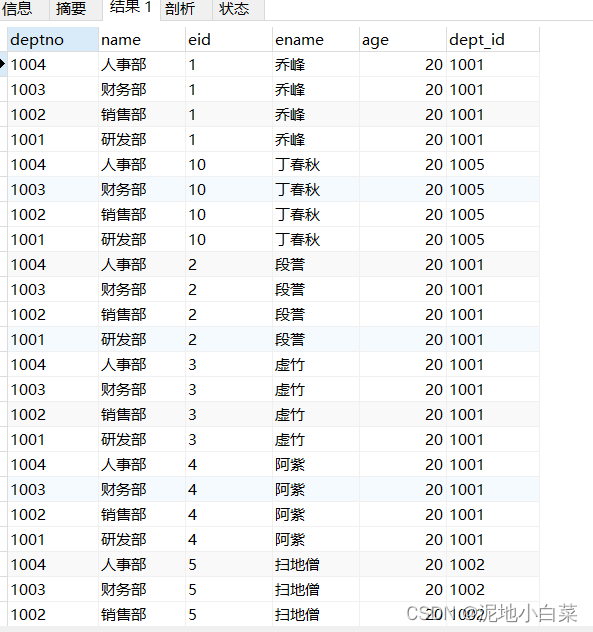Select the eid 1 cell in 销售部 row
The height and width of the screenshot is (632, 593).
[229, 114]
